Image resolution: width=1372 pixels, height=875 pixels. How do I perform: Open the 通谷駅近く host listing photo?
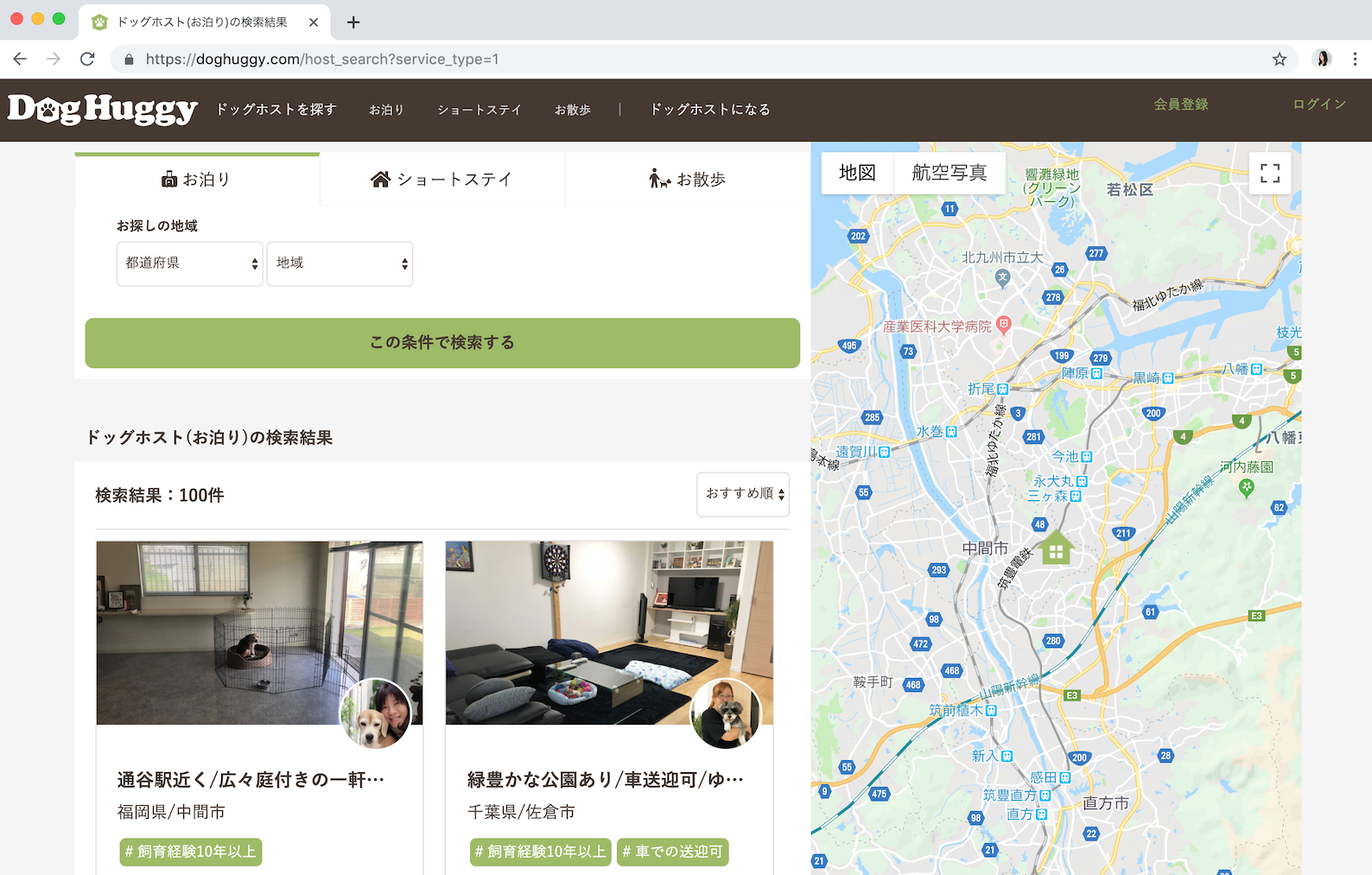[x=259, y=632]
